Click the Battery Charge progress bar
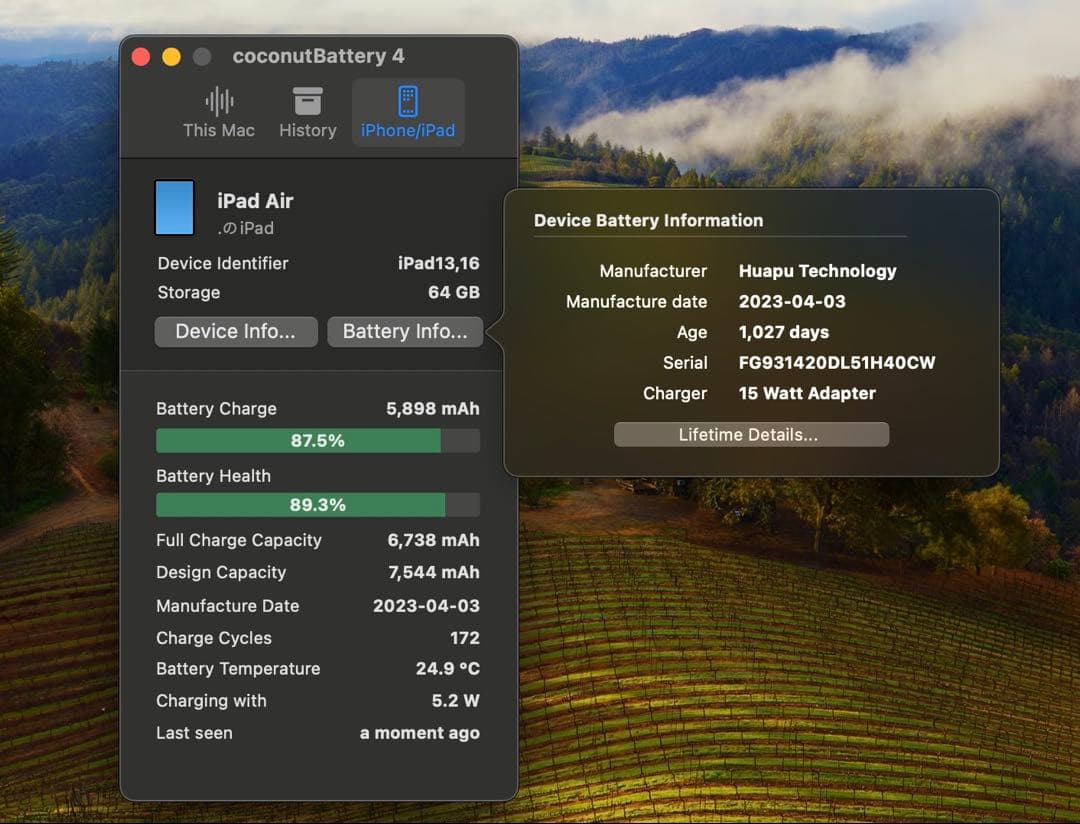Image resolution: width=1080 pixels, height=824 pixels. coord(317,440)
